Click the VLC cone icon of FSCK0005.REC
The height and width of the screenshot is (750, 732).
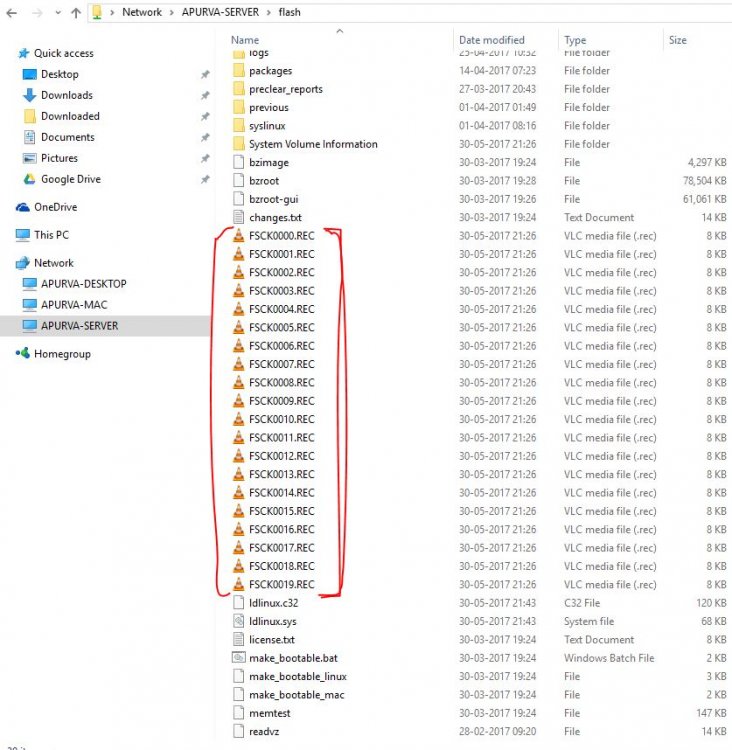[x=239, y=328]
